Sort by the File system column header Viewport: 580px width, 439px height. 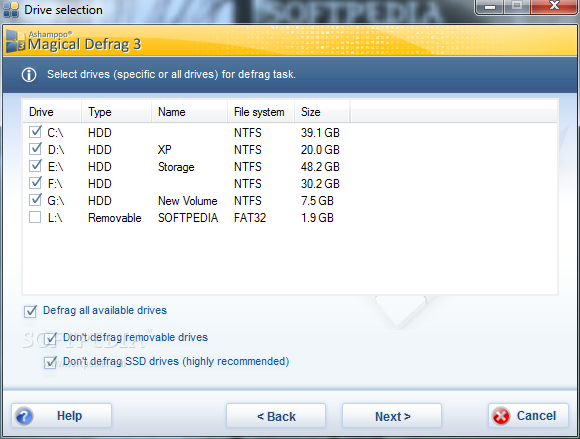(x=261, y=112)
